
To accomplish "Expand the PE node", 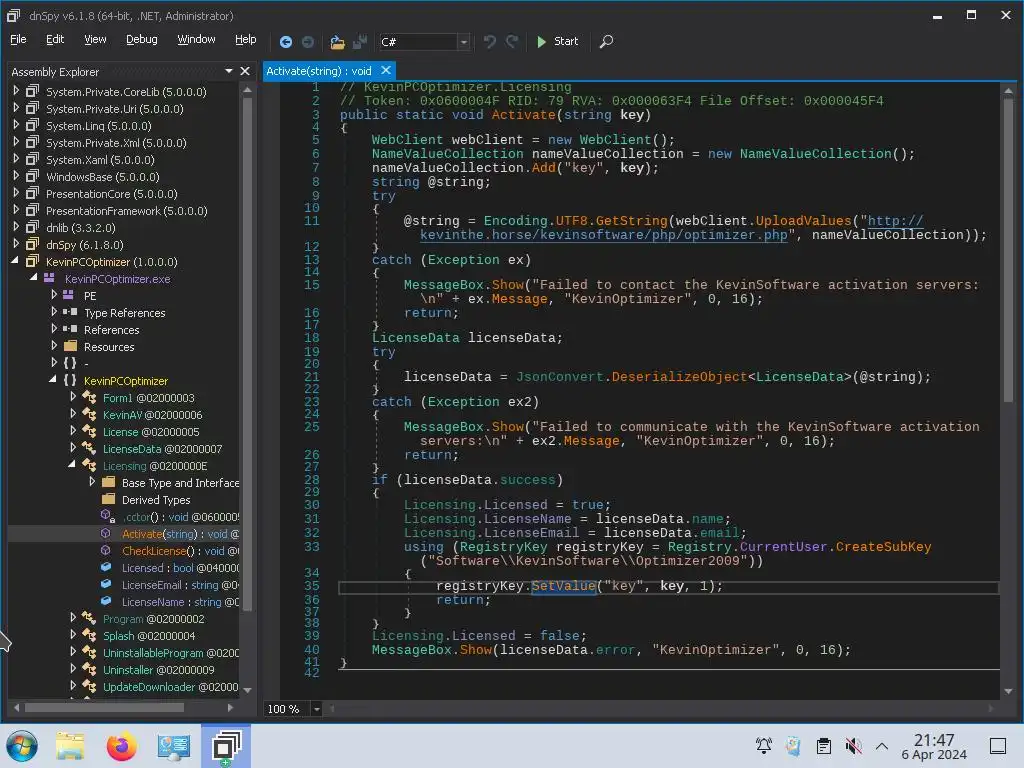I will point(54,295).
